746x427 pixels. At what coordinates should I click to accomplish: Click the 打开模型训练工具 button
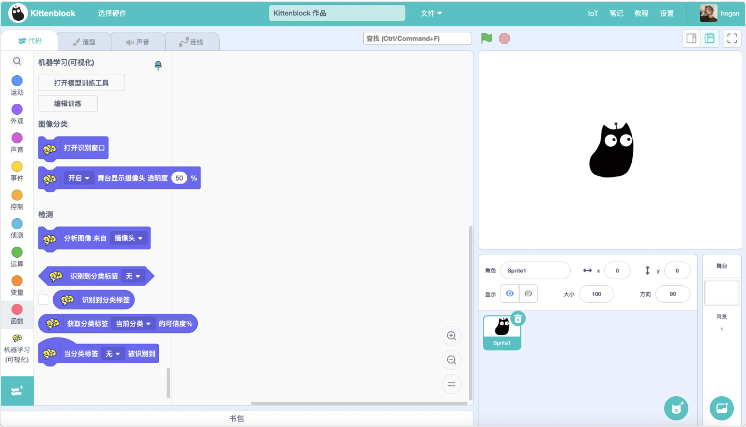coord(81,82)
